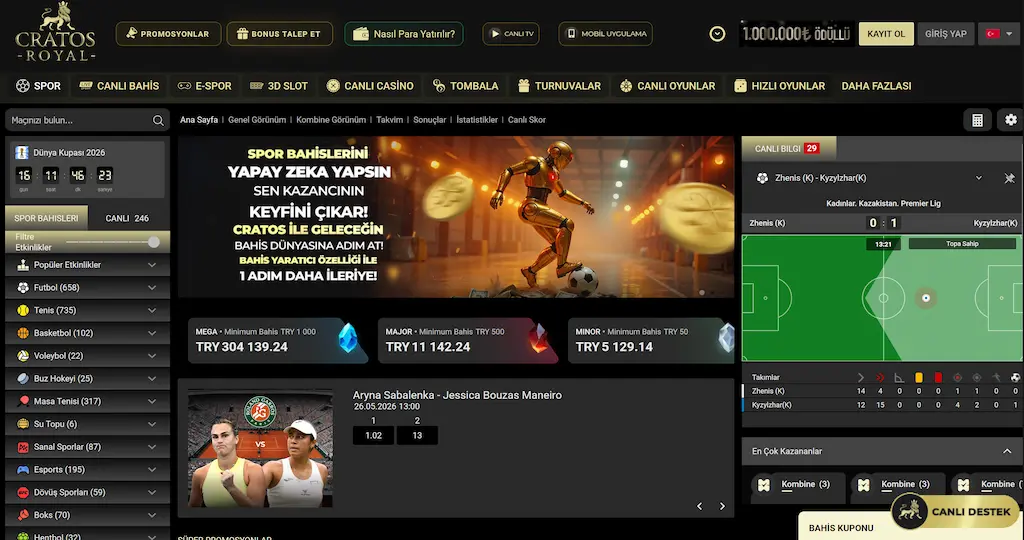Select odds 13 for Bouzas Maneiro
This screenshot has height=540, width=1024.
click(x=417, y=436)
